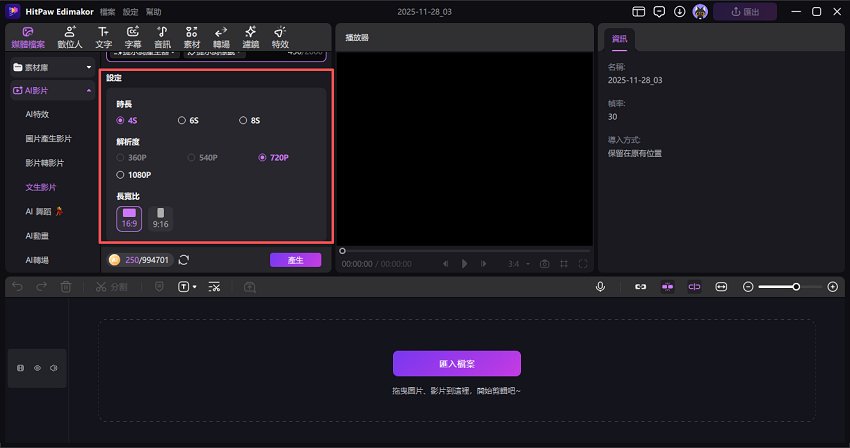The image size is (850, 448).
Task: Click the player progress bar handle
Action: click(x=342, y=251)
